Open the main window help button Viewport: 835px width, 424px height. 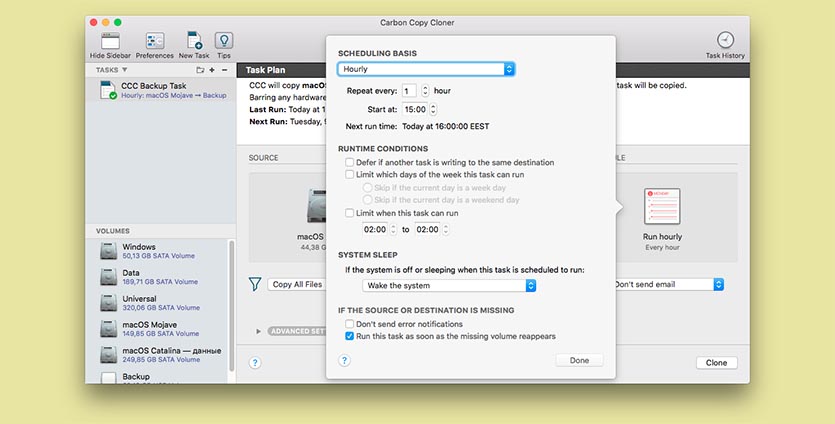click(x=255, y=363)
